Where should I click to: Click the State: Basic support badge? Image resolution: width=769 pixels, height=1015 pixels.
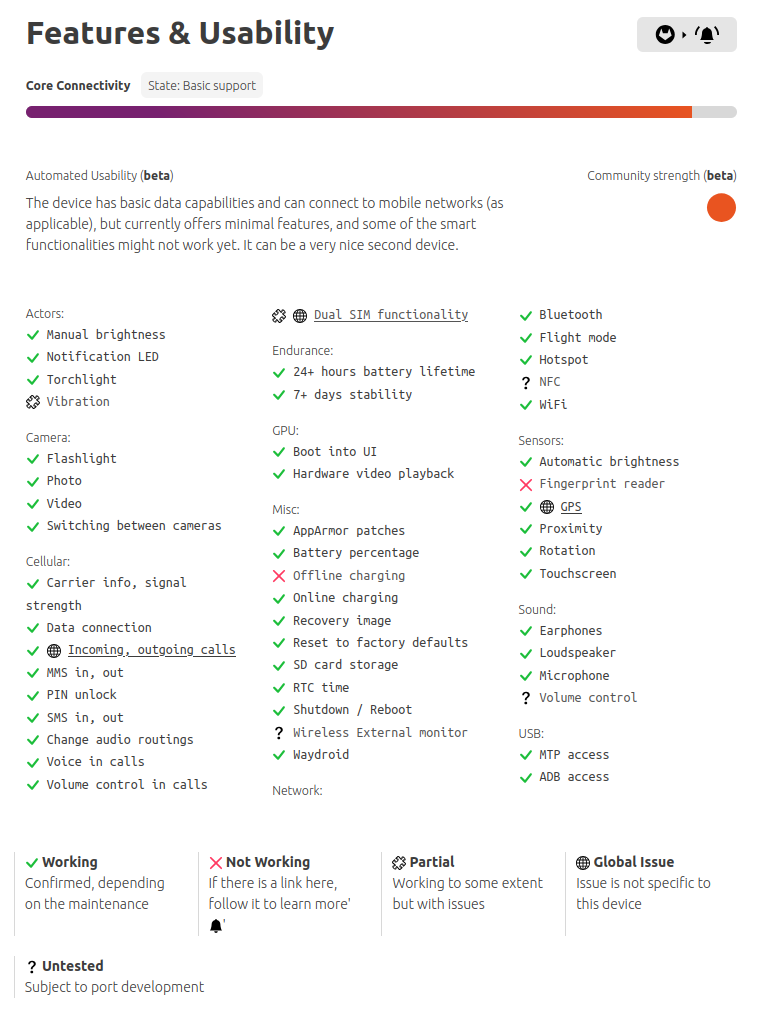(x=202, y=86)
